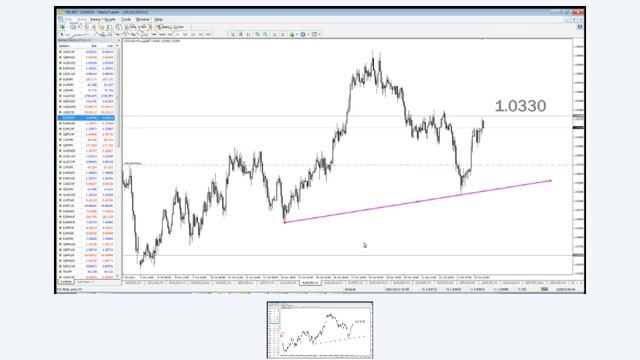Click the Symbol column header
Screen dimensions: 640x360
[x=64, y=46]
